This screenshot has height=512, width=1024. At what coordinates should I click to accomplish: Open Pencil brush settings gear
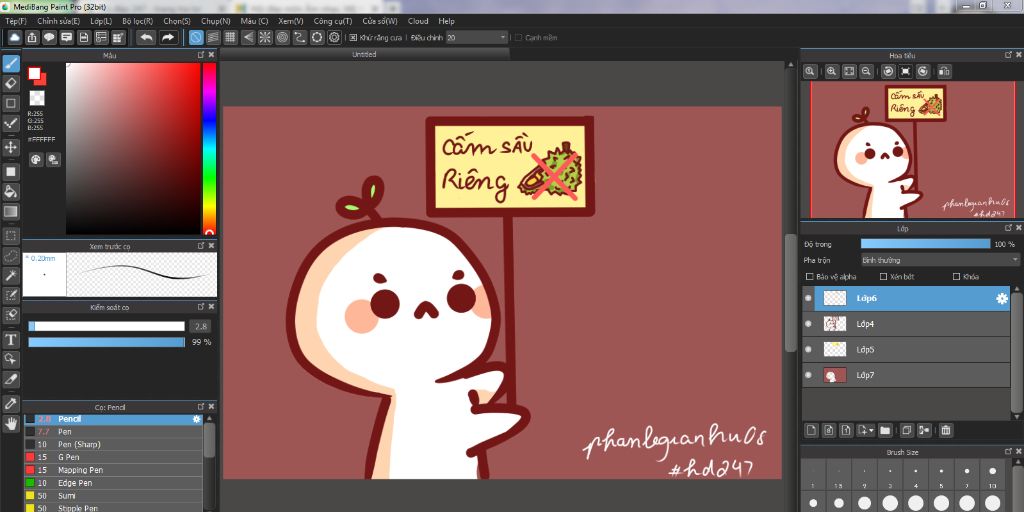197,419
